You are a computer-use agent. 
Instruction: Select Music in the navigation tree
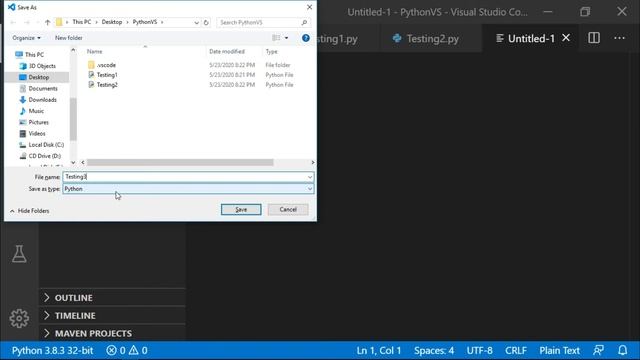point(36,111)
